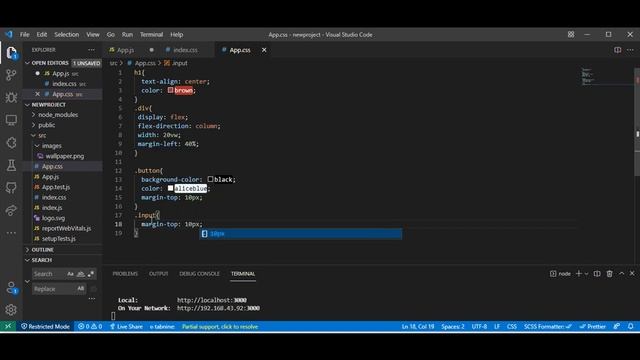640x360 pixels.
Task: Close the App.css editor tab
Action: pos(264,50)
